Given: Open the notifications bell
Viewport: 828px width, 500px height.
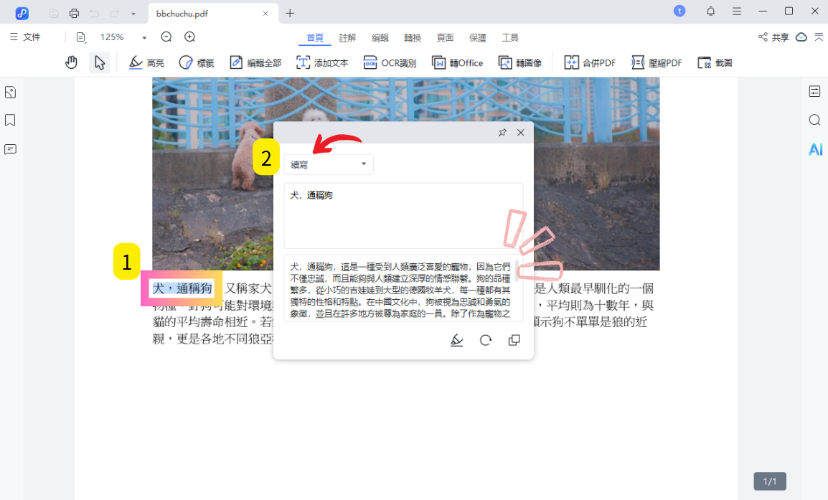Looking at the screenshot, I should pyautogui.click(x=711, y=11).
